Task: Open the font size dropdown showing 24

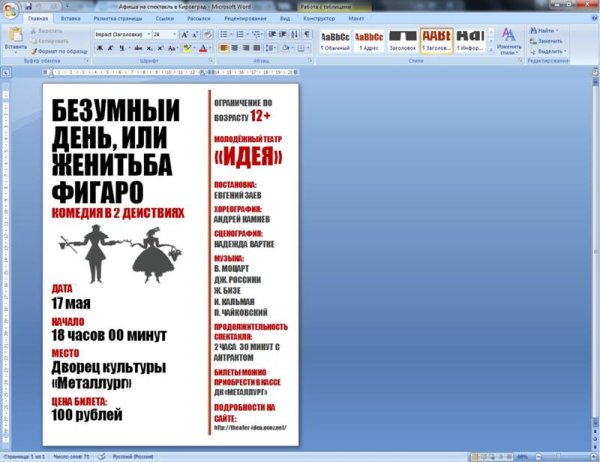Action: (174, 34)
